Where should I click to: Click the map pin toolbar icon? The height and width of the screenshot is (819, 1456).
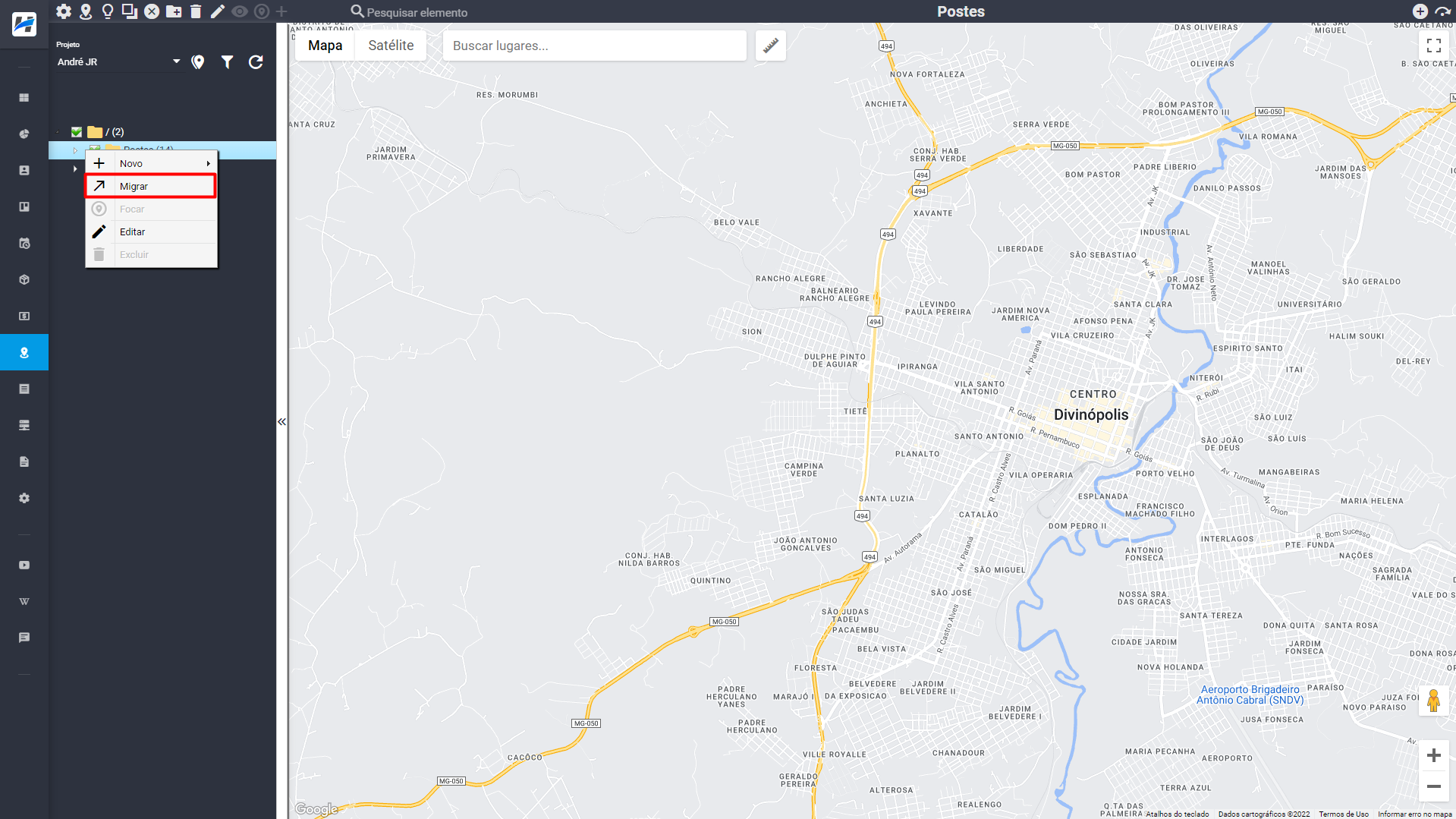[86, 11]
